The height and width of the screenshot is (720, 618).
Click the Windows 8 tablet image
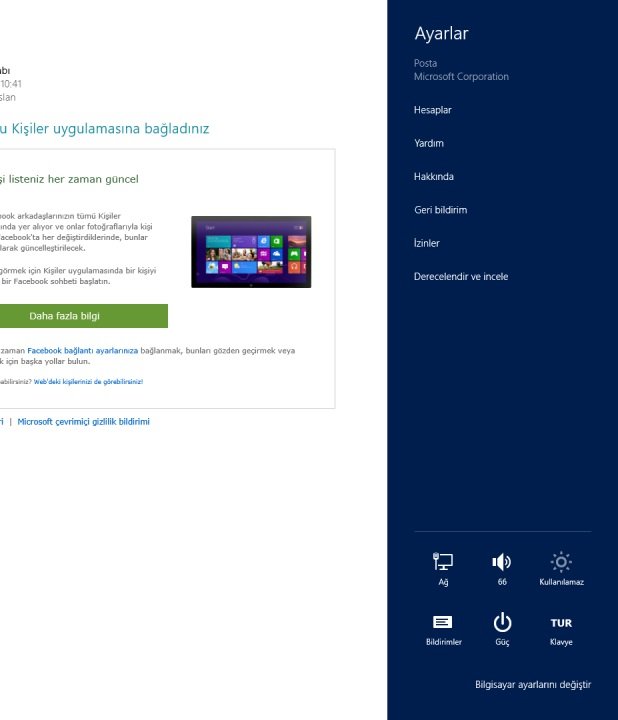251,252
